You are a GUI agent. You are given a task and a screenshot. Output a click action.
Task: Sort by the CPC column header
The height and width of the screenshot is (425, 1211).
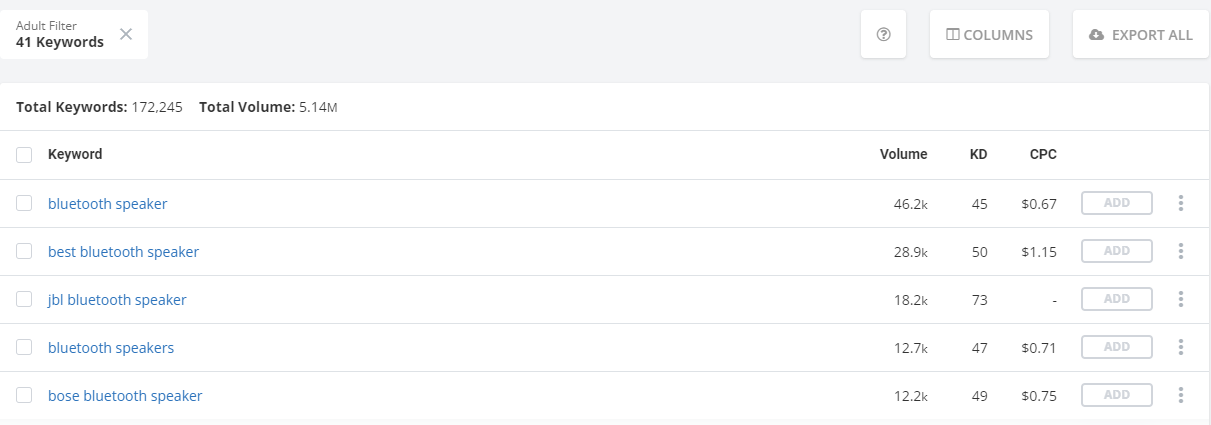click(x=1043, y=154)
